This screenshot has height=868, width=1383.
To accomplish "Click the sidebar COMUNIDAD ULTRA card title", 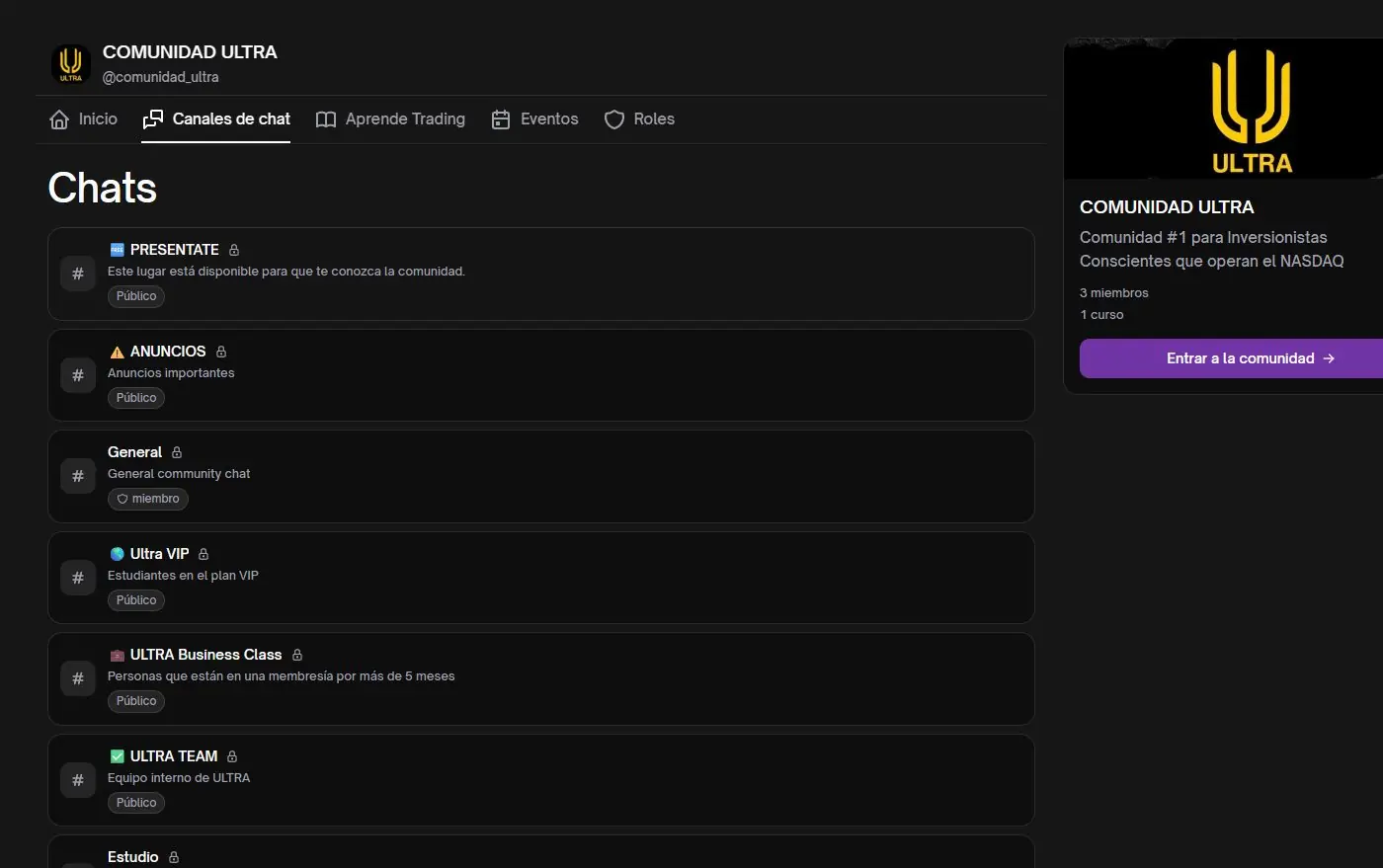I will pos(1167,207).
